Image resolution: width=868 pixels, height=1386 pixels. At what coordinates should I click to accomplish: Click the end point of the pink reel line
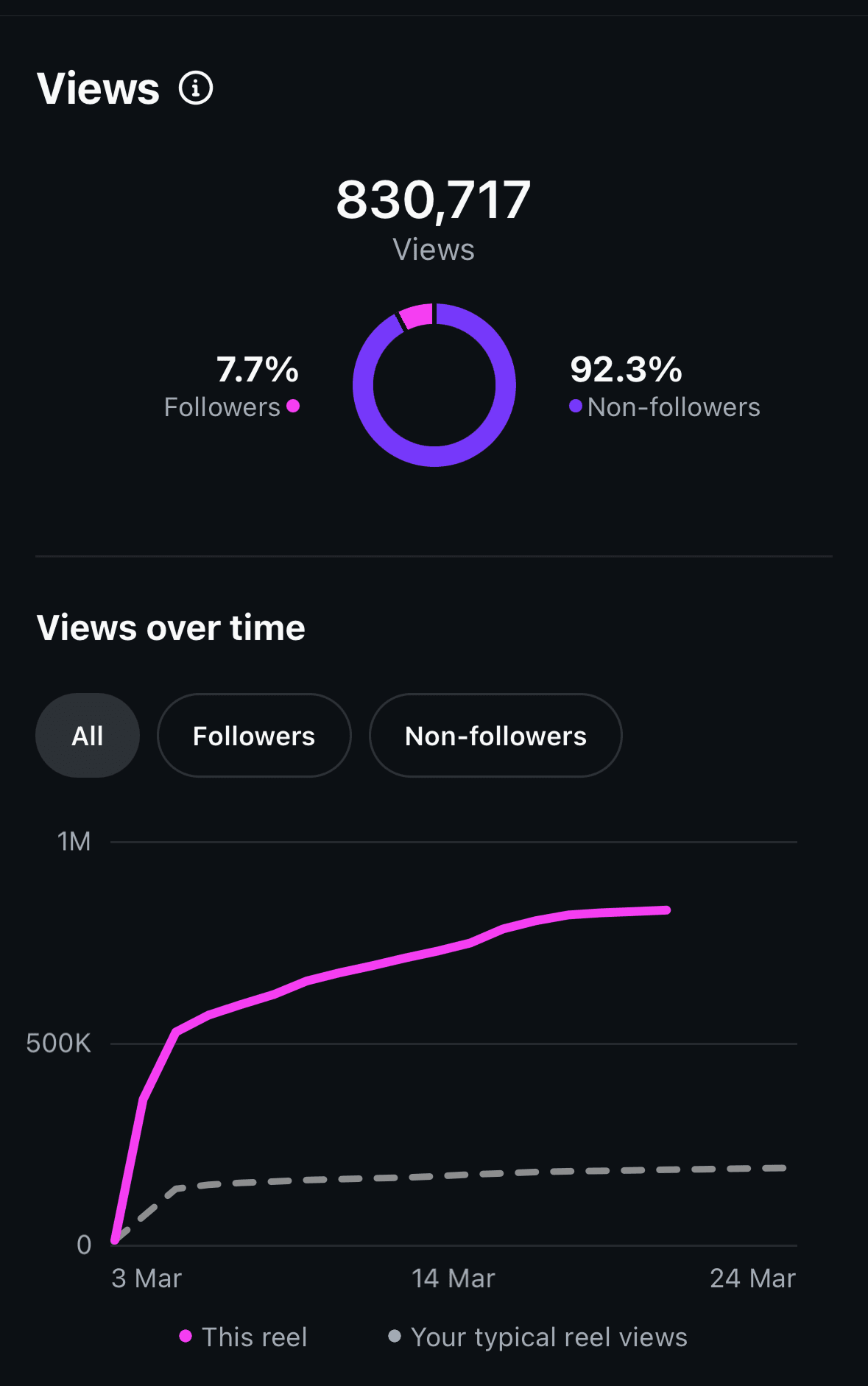pyautogui.click(x=667, y=910)
